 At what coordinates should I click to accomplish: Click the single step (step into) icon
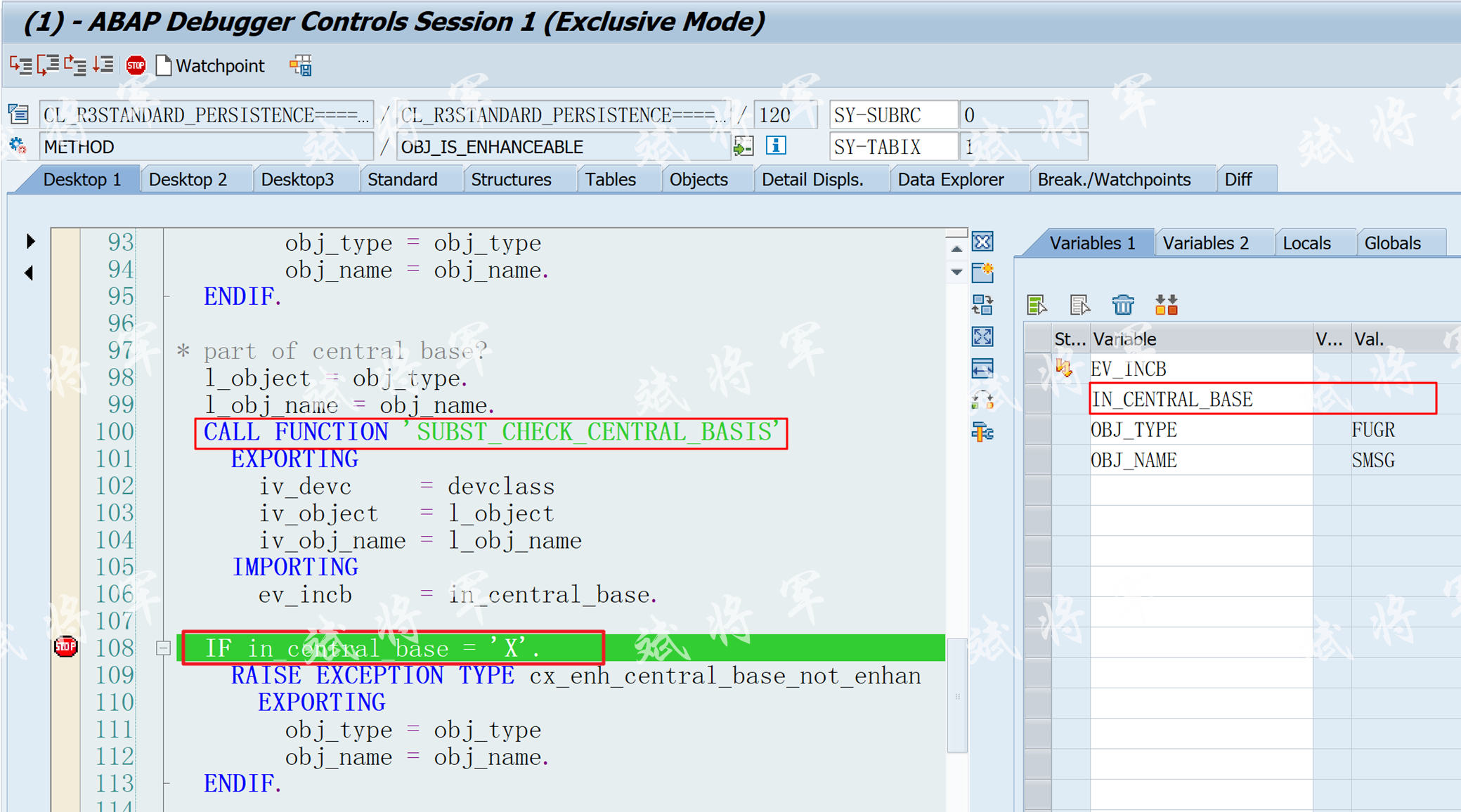pos(20,66)
